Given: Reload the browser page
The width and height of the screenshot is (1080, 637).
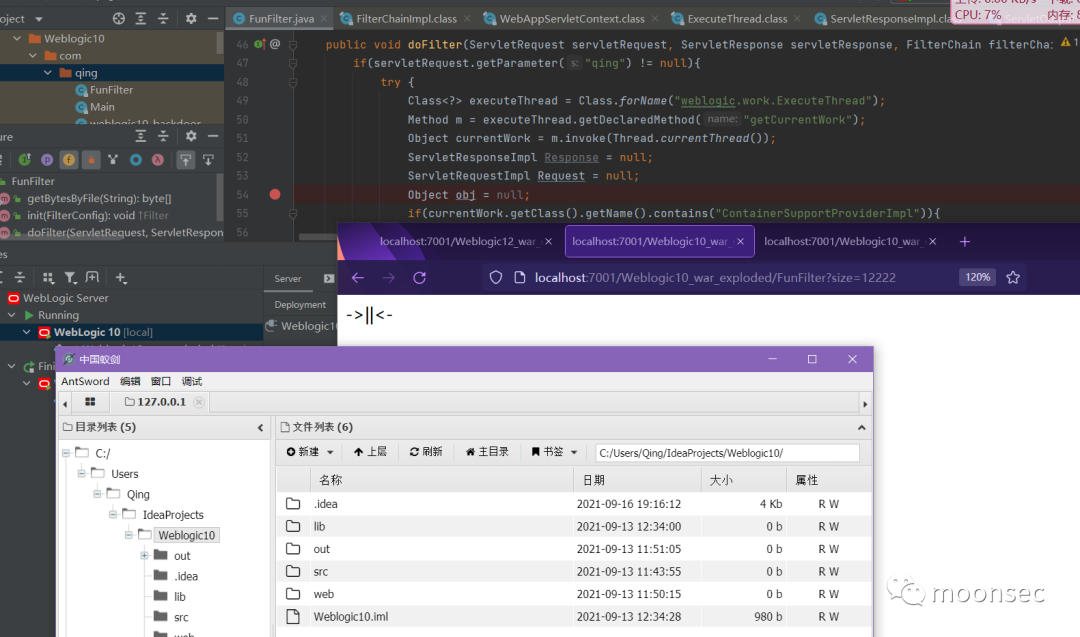Looking at the screenshot, I should (x=419, y=278).
